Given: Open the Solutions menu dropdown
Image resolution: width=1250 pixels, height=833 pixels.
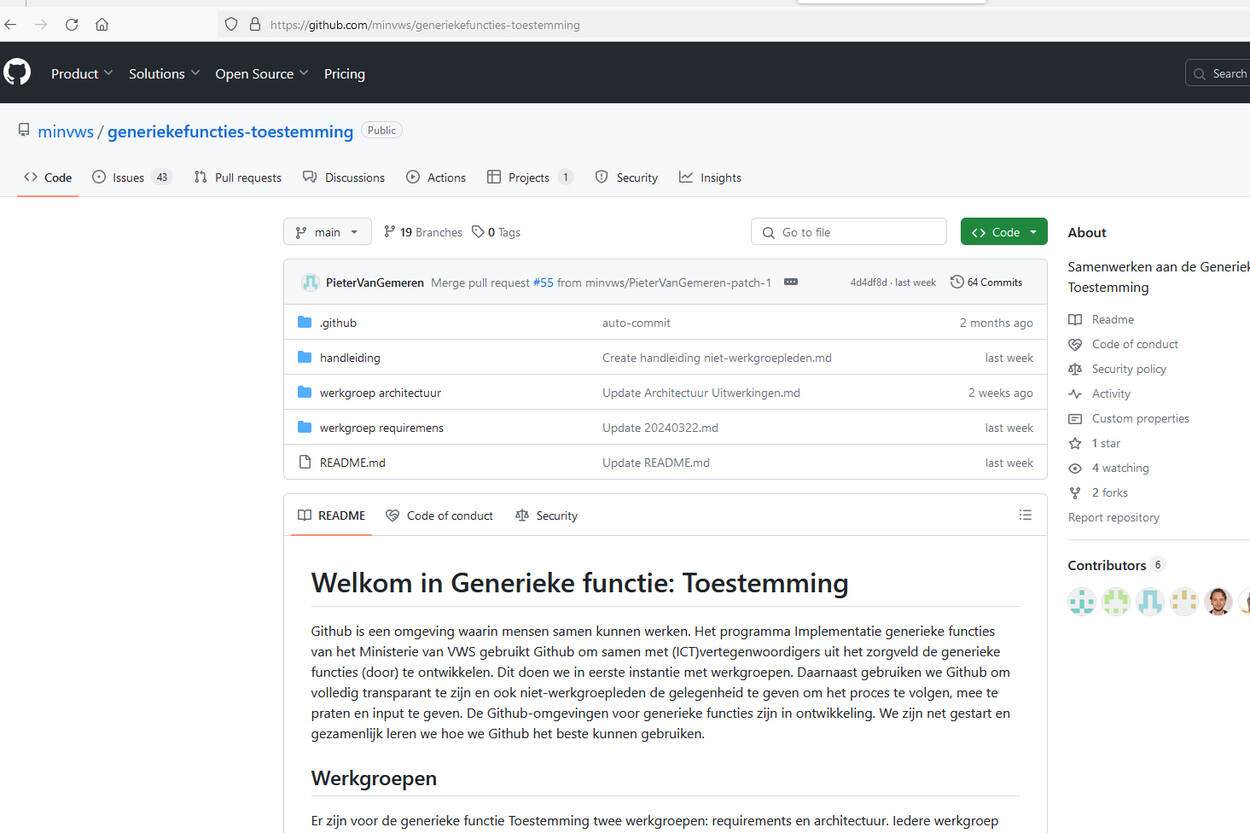Looking at the screenshot, I should pos(164,73).
